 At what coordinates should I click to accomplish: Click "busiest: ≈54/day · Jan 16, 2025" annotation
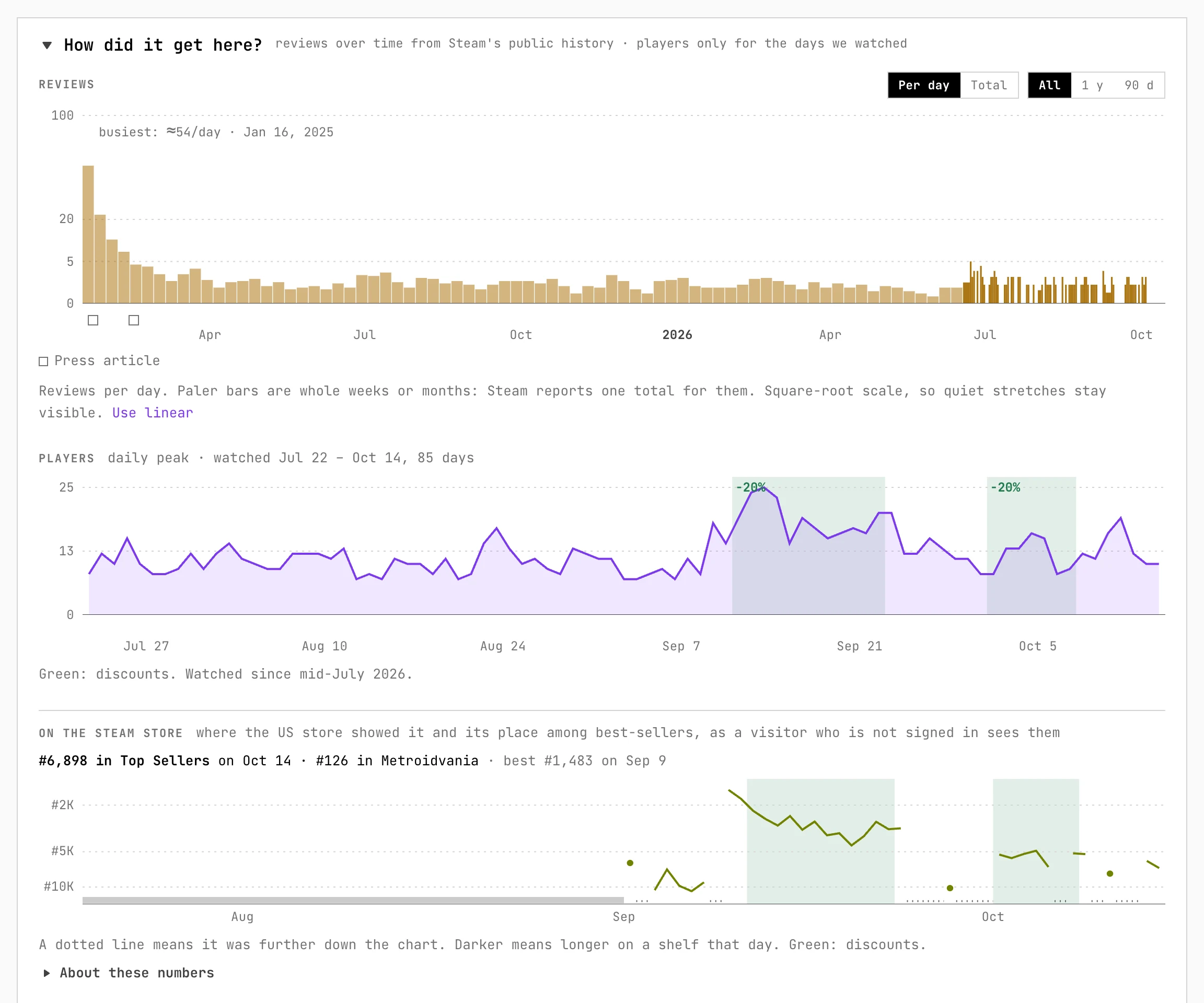click(x=216, y=132)
